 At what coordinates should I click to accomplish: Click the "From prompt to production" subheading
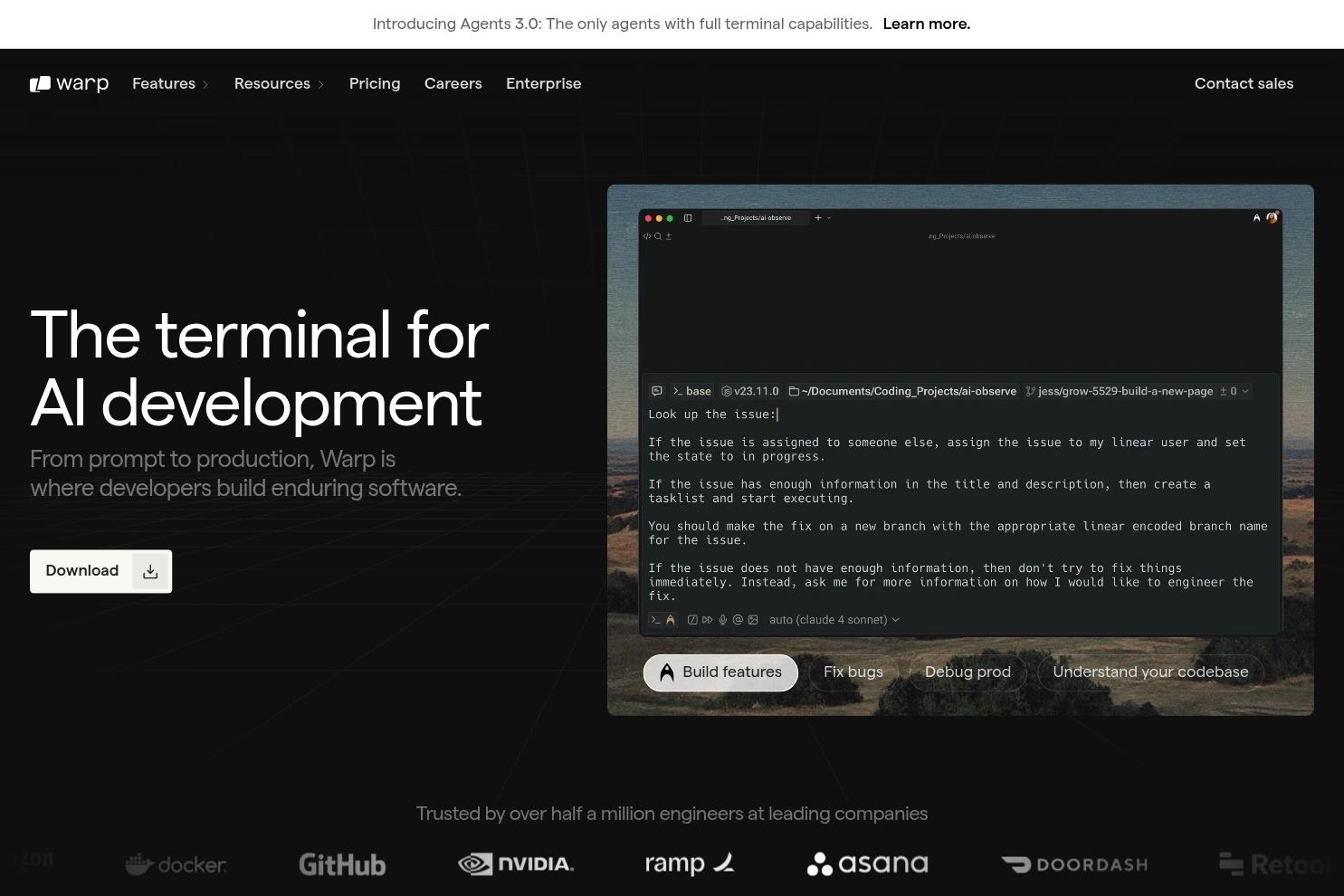(245, 473)
